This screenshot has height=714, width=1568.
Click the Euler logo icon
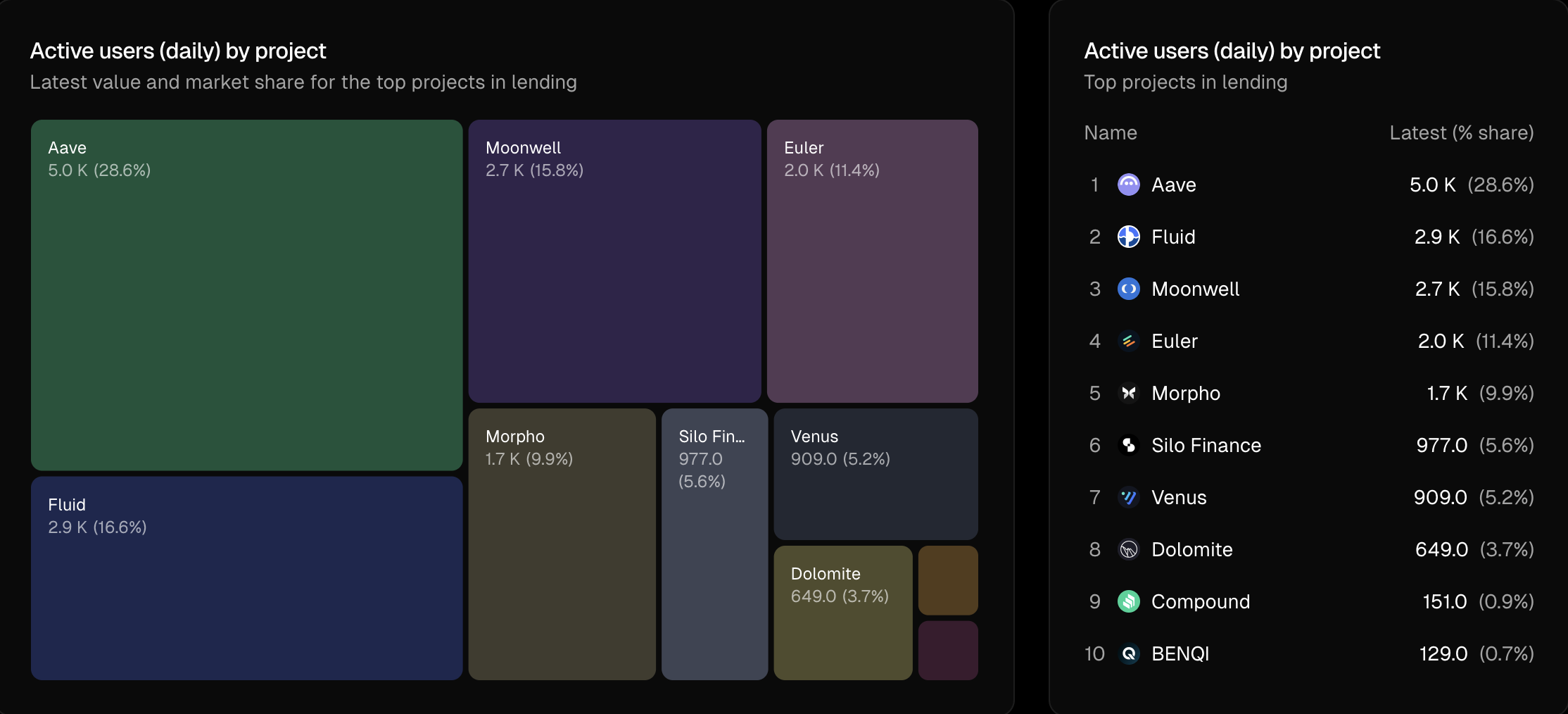coord(1128,342)
